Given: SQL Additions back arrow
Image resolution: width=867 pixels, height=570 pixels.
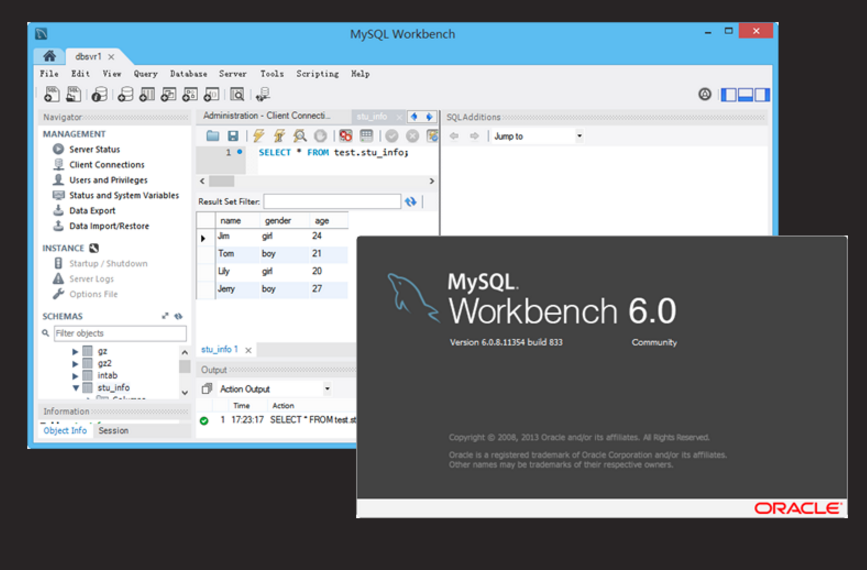Looking at the screenshot, I should (454, 136).
